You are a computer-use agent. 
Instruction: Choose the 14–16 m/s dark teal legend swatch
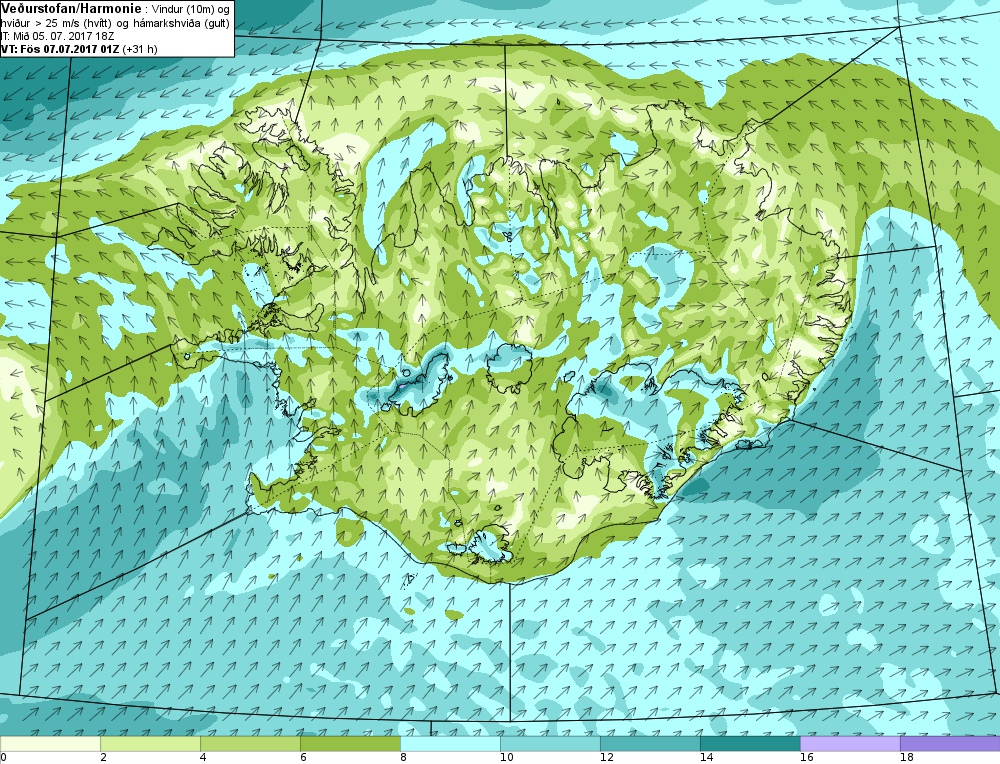750,744
